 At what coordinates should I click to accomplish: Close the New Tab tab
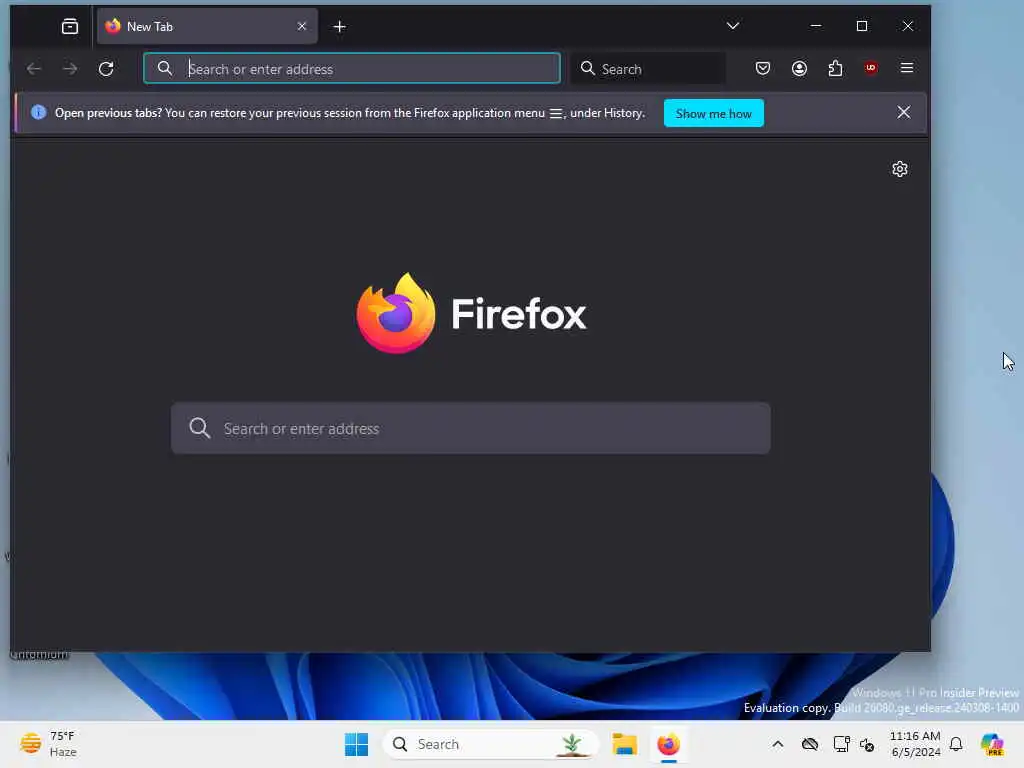302,26
